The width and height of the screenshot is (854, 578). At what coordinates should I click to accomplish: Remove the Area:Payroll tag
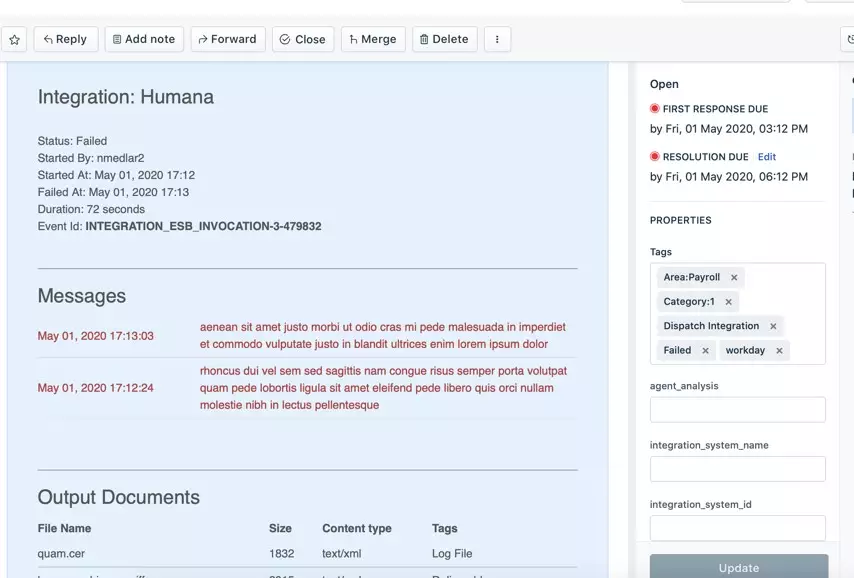click(734, 277)
